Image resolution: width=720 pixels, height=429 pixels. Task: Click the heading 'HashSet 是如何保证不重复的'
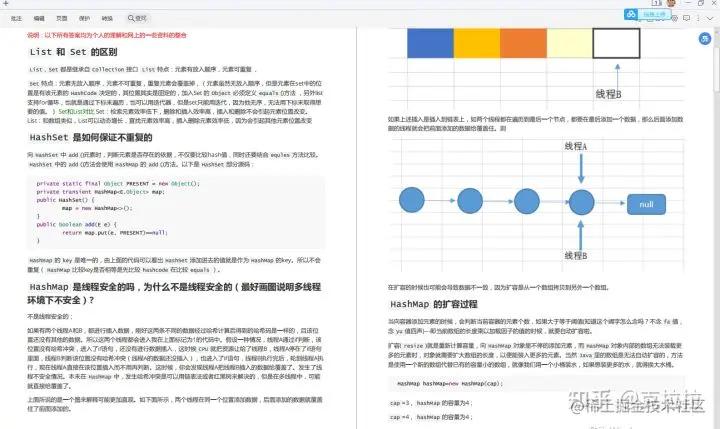coord(91,137)
